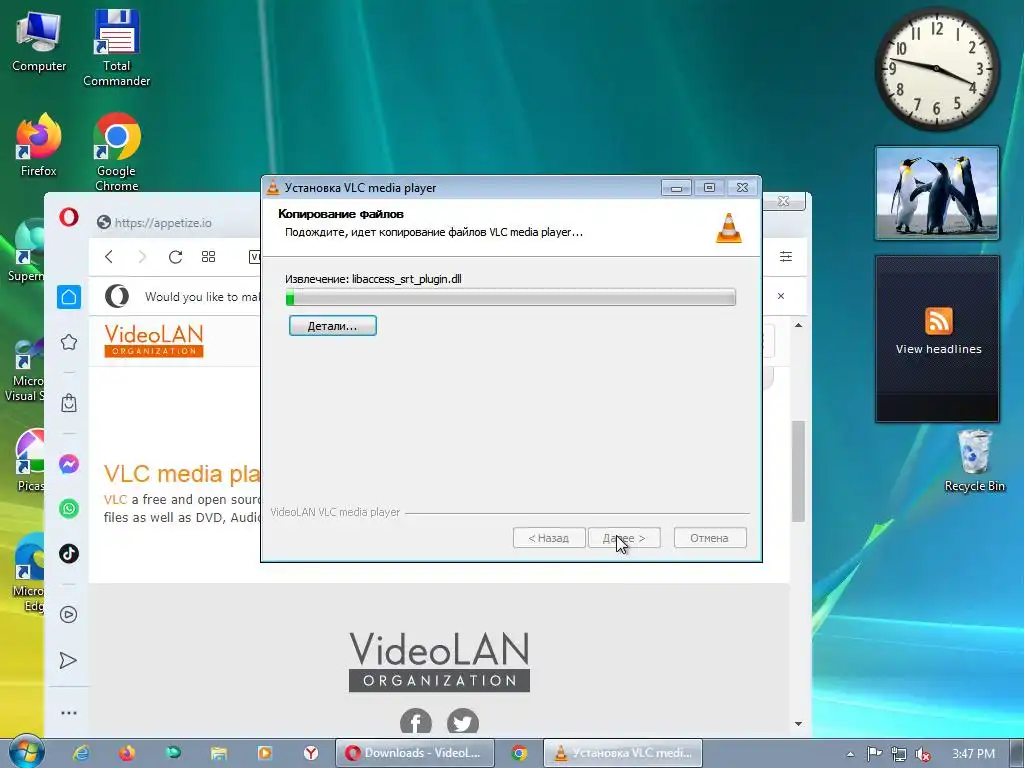
Task: Switch to Chrome taskbar button
Action: (519, 753)
